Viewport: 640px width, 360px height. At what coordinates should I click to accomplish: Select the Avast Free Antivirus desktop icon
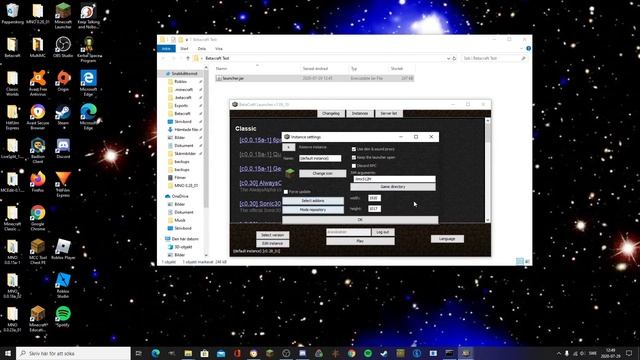38,83
